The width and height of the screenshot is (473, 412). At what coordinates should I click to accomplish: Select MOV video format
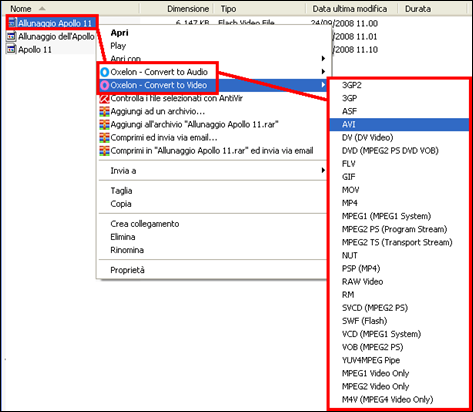[x=350, y=190]
